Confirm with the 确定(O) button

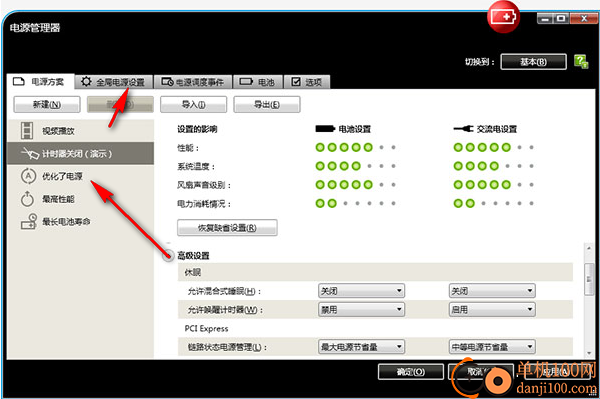coord(411,371)
